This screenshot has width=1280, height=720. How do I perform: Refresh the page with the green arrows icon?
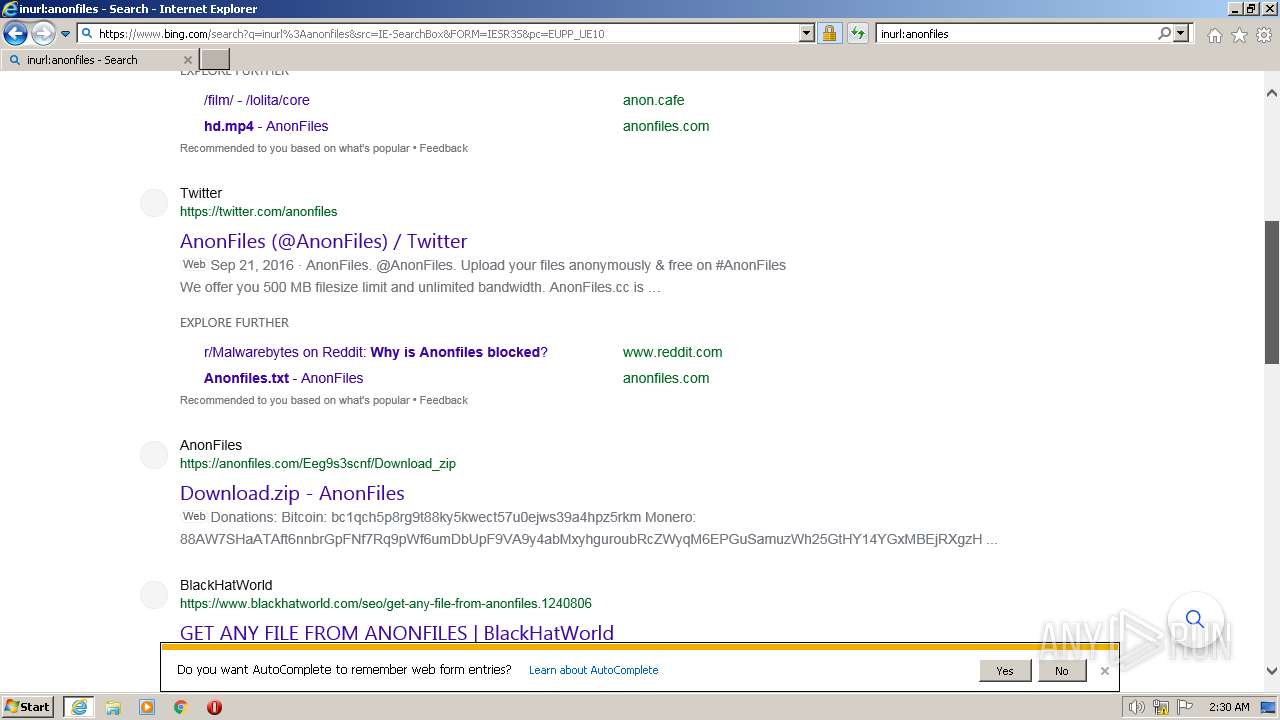click(857, 33)
